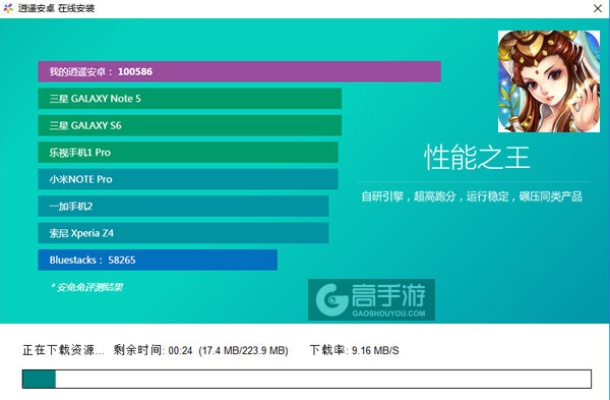Click the 安兔兔评测结果 footnote text
This screenshot has height=400, width=610.
tap(87, 287)
